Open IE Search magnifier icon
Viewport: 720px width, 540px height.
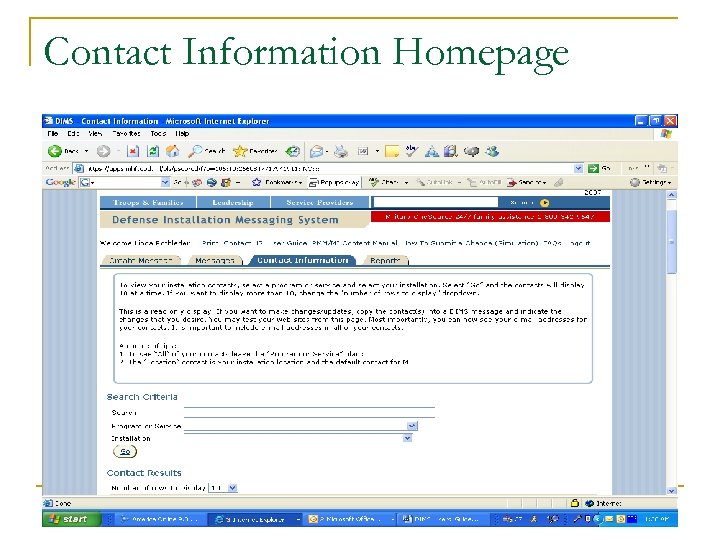[196, 151]
